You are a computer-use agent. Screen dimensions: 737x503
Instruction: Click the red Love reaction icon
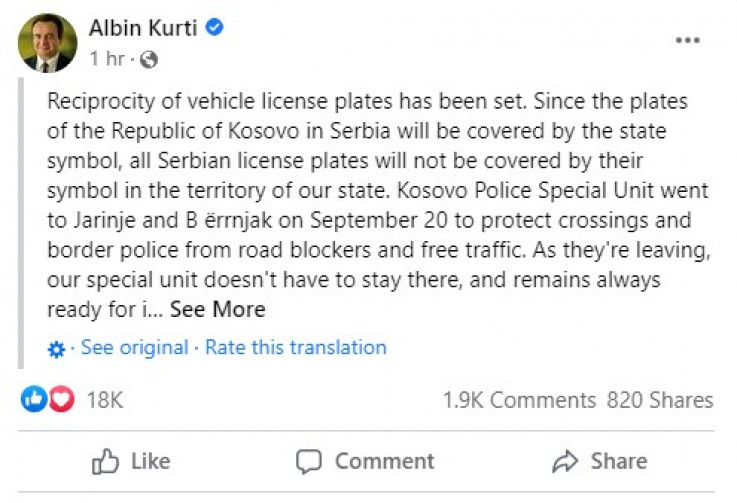point(61,400)
